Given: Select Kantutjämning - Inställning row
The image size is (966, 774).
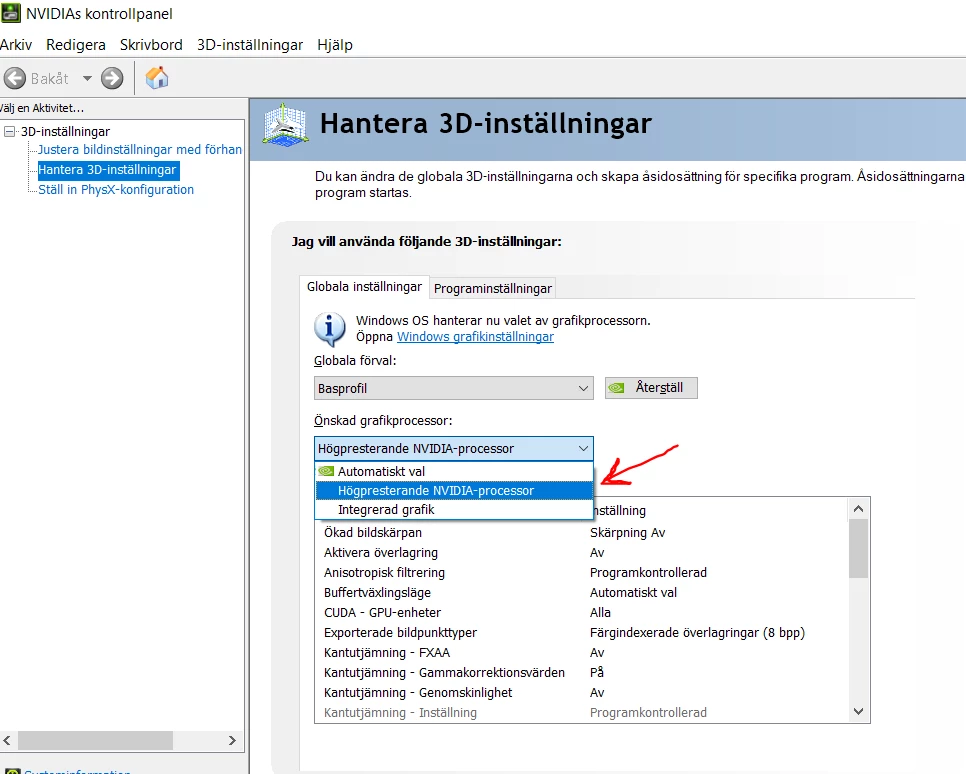Looking at the screenshot, I should tap(582, 712).
